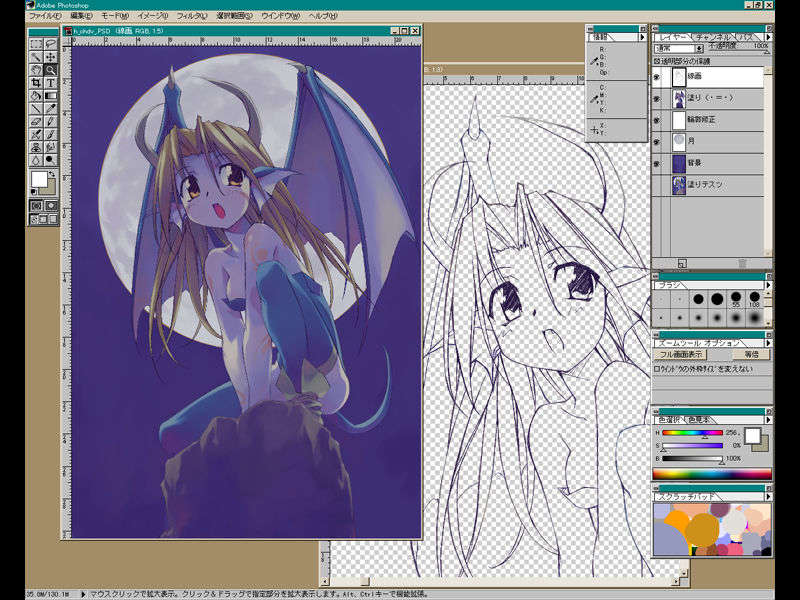Viewport: 800px width, 600px height.
Task: Switch to the 色見本 tab
Action: (x=698, y=419)
